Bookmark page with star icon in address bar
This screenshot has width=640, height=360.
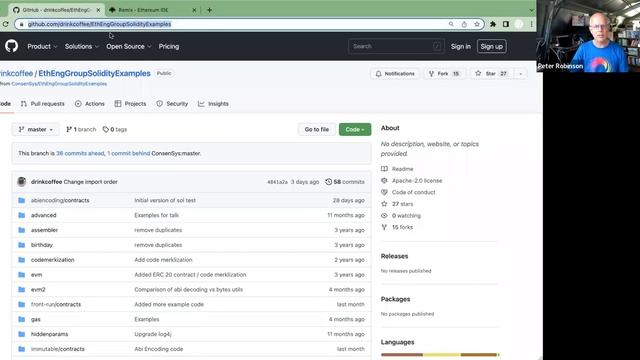(477, 24)
